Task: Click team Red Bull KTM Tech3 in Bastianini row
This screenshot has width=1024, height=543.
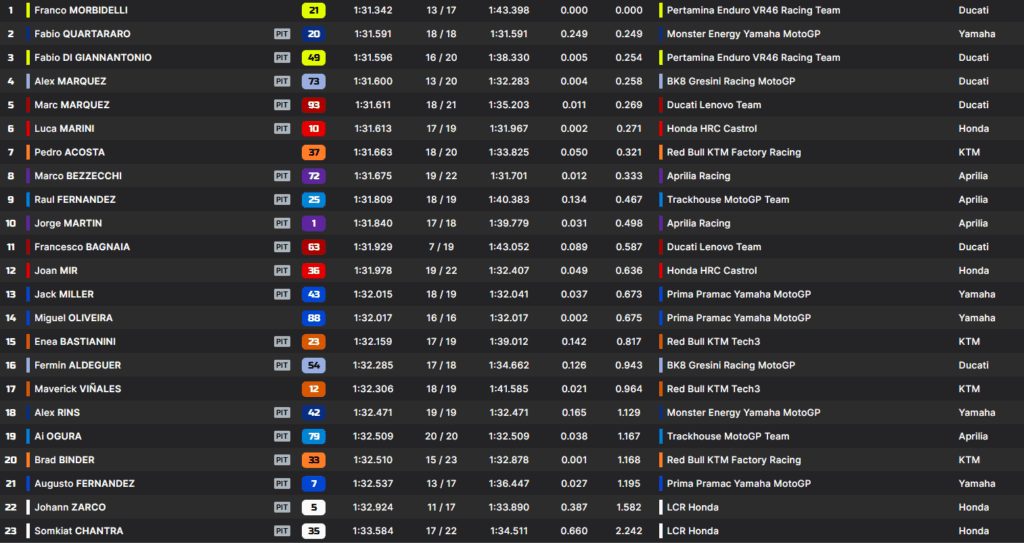Action: pyautogui.click(x=714, y=341)
